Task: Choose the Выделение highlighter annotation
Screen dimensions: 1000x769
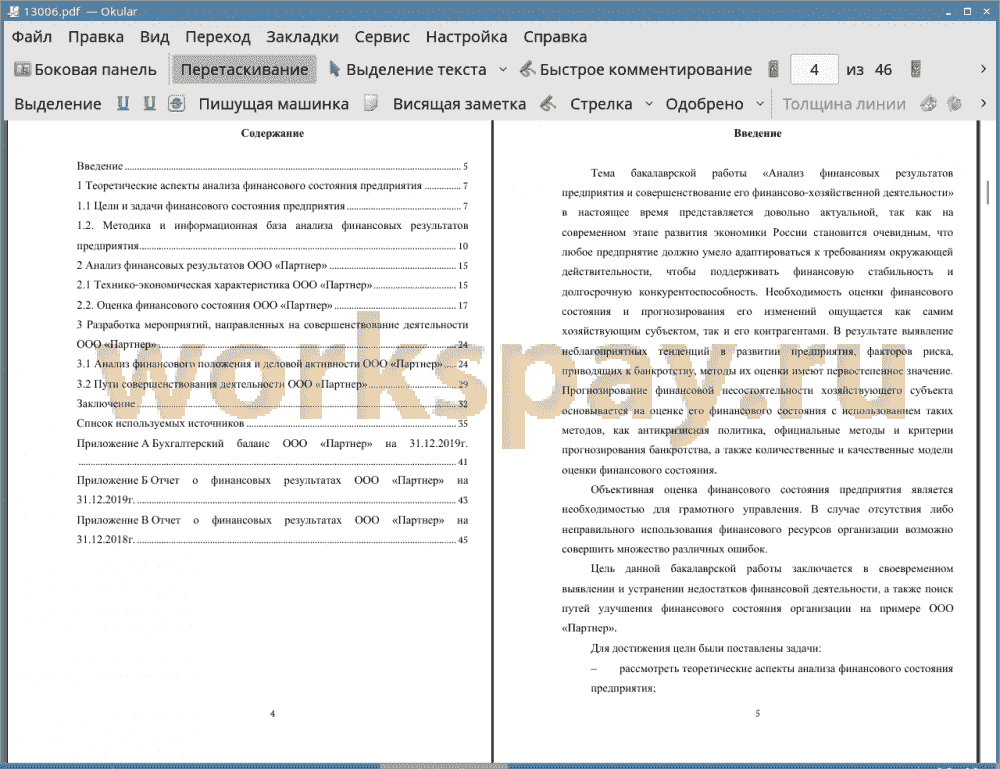Action: 58,104
